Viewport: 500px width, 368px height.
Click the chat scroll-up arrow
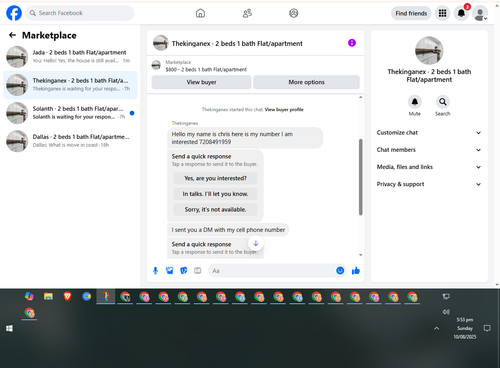pos(360,97)
